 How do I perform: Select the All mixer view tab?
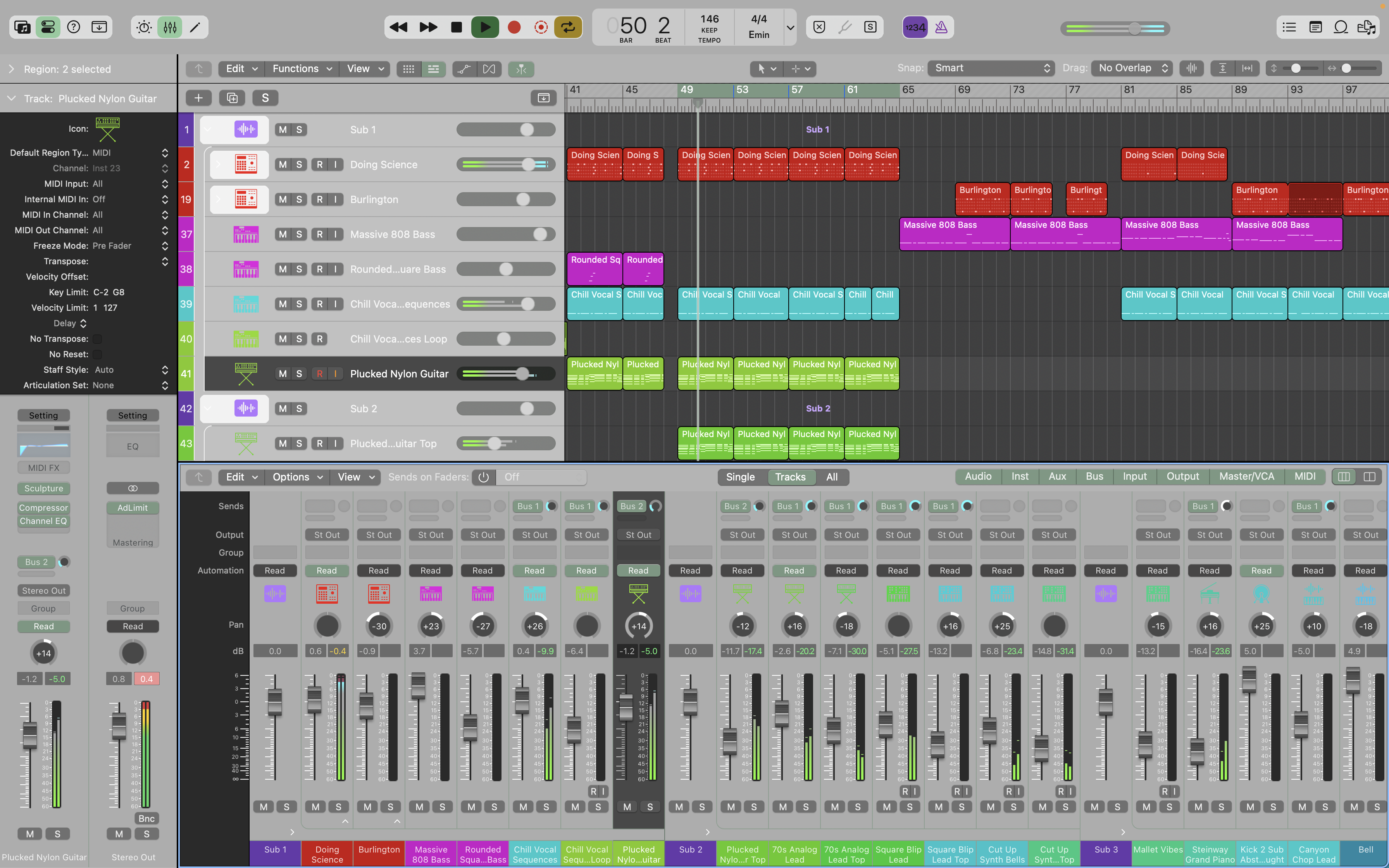click(x=832, y=477)
